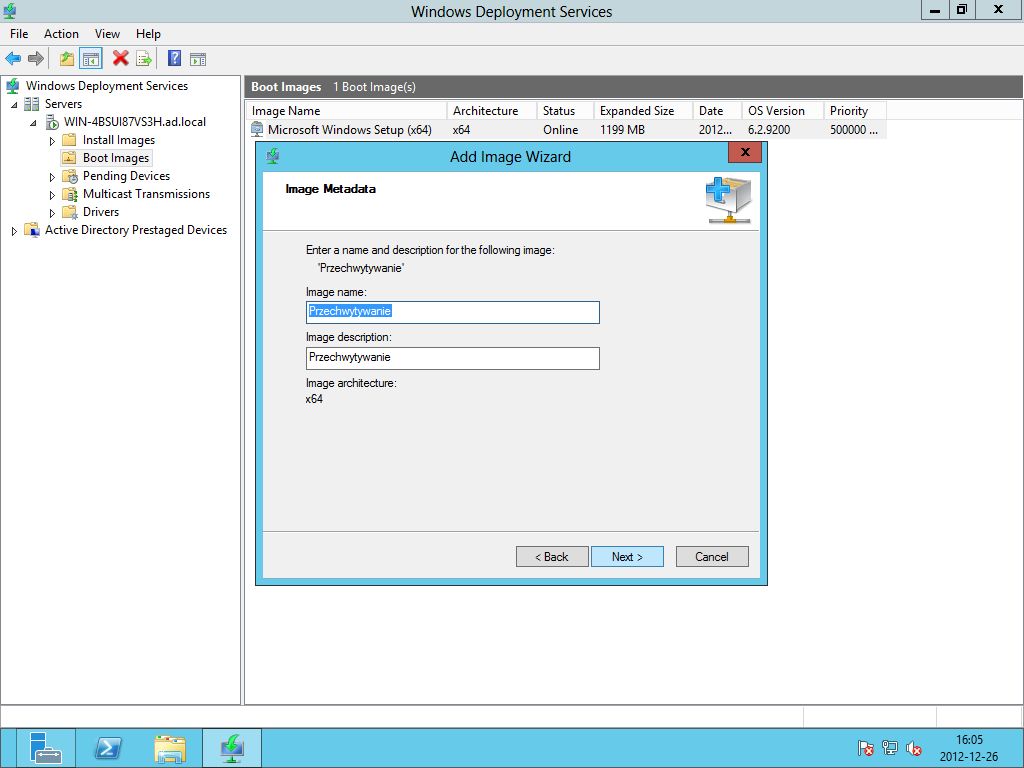1024x768 pixels.
Task: Open the File menu
Action: point(19,34)
